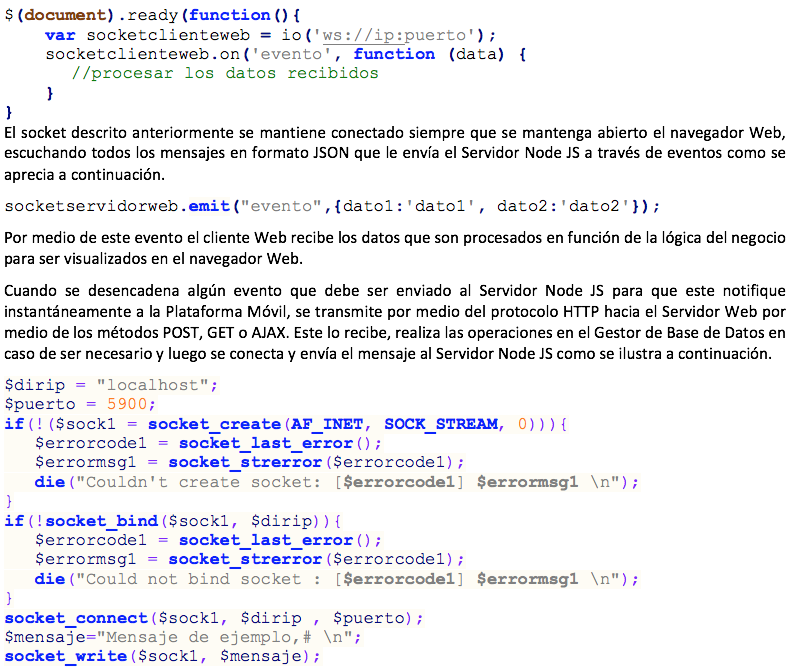Click the '$(document).ready(function(){' code line
The height and width of the screenshot is (672, 790).
click(x=152, y=15)
